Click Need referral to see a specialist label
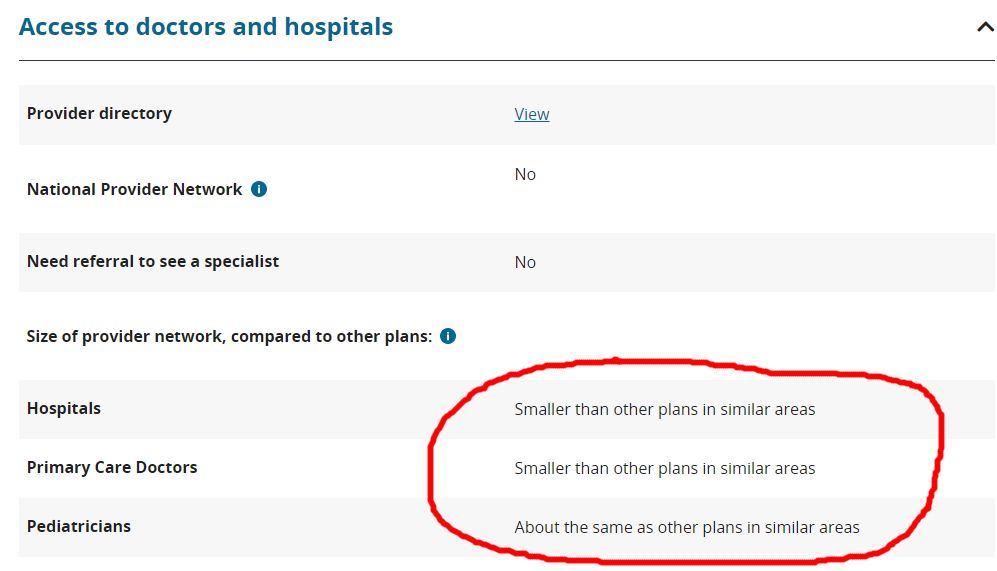The height and width of the screenshot is (571, 997). click(153, 261)
